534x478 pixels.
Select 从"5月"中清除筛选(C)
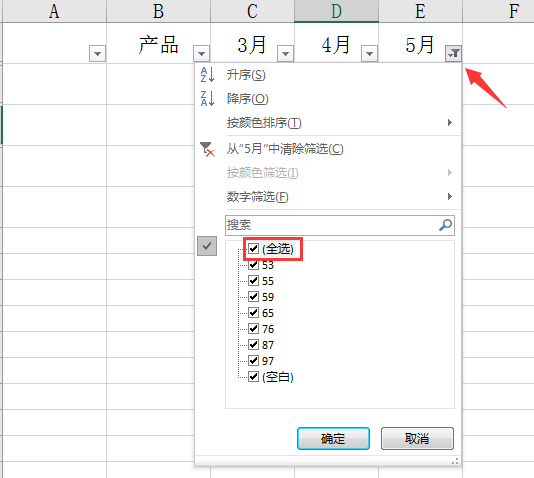tap(285, 149)
